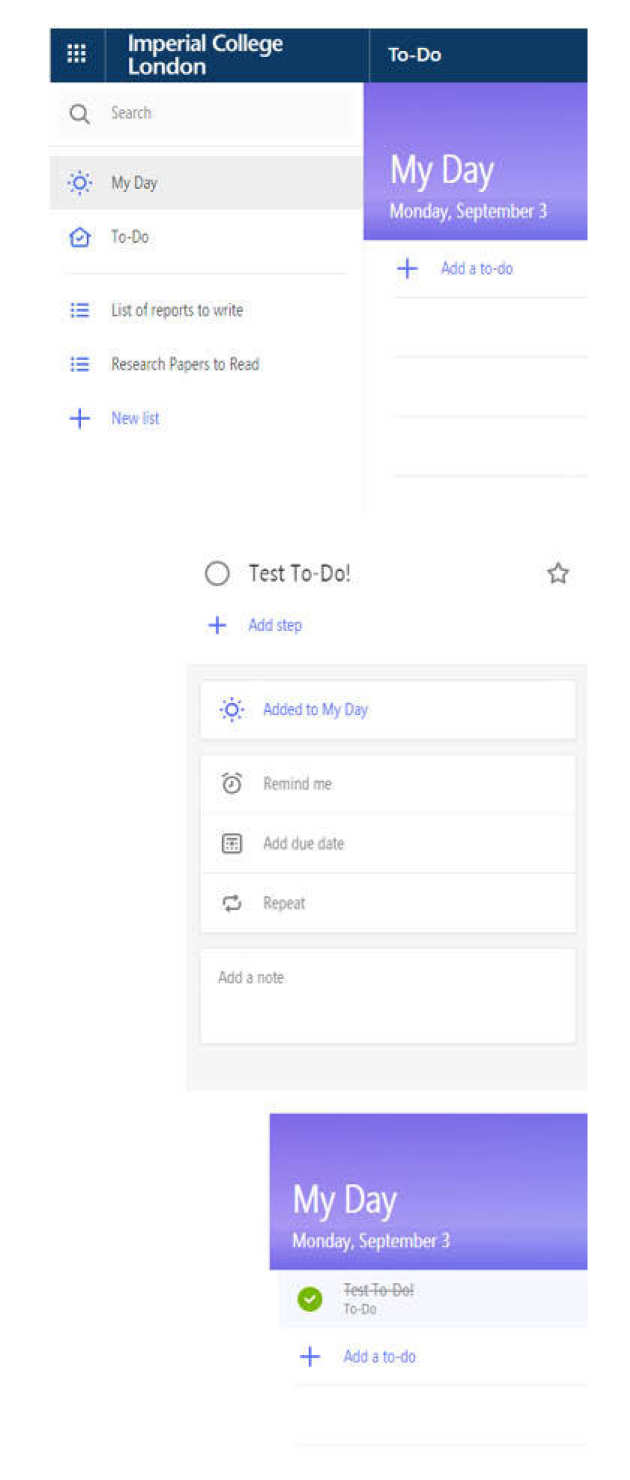Click the star icon to mark Test To-Do! important
This screenshot has width=630, height=1480.
(557, 573)
